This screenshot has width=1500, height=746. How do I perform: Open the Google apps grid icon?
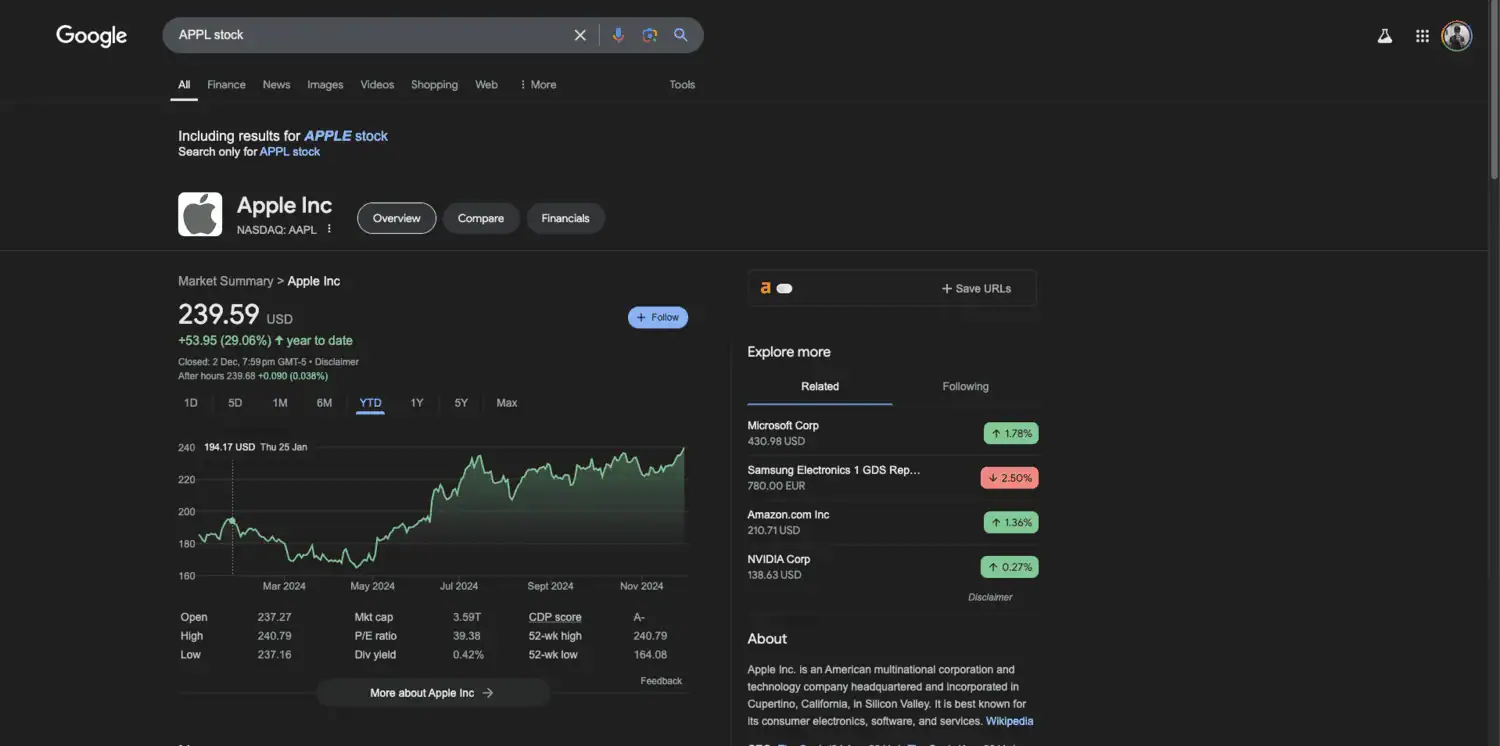1422,36
